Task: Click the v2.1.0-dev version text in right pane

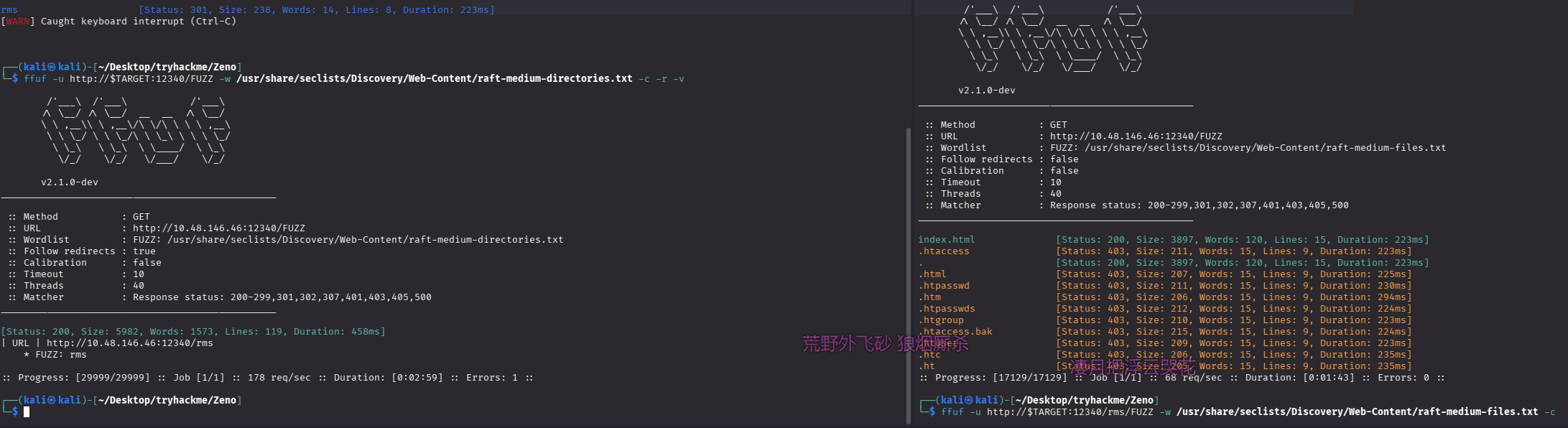Action: click(x=986, y=90)
